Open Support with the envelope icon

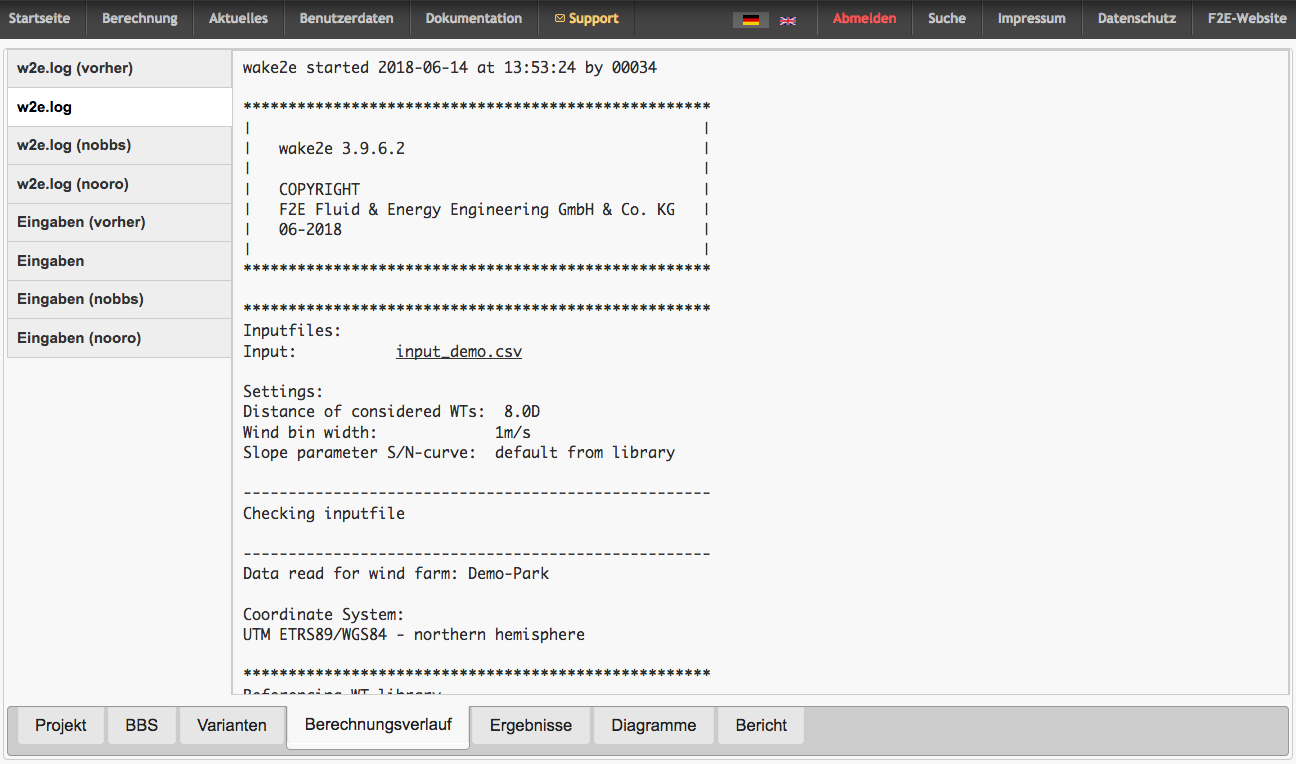[586, 18]
